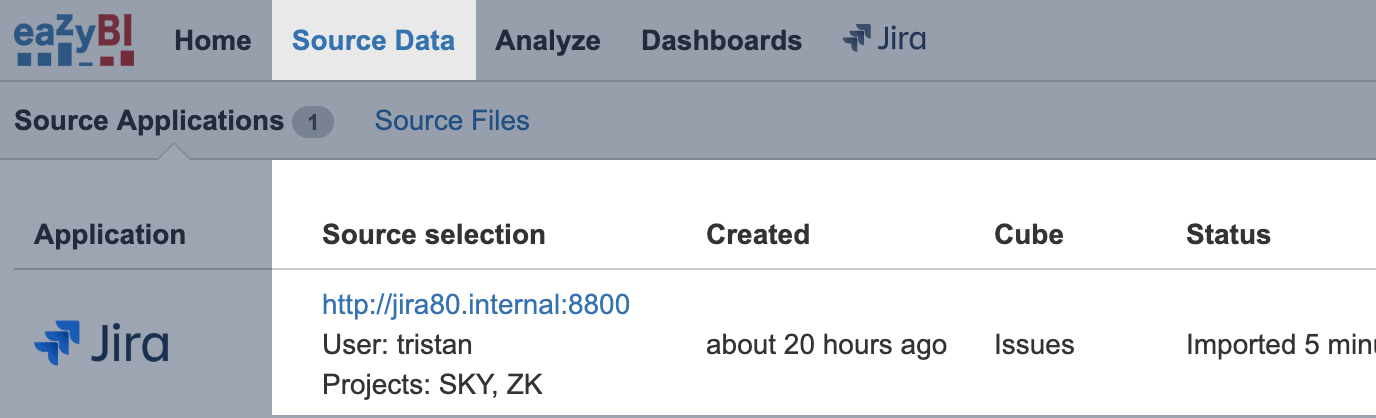1376x418 pixels.
Task: Click the Status column header
Action: click(1228, 235)
